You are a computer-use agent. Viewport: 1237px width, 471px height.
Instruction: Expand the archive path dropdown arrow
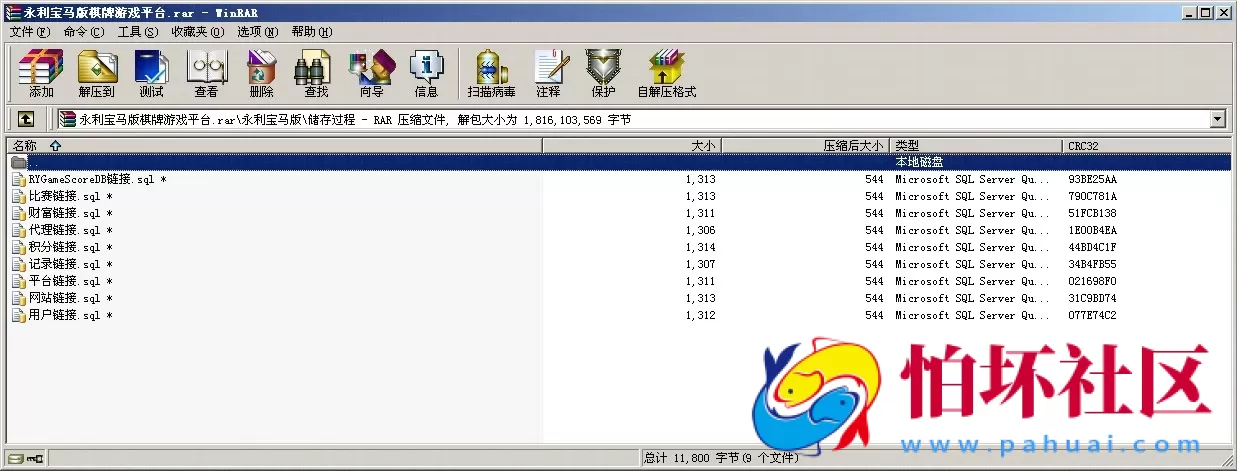coord(1217,119)
